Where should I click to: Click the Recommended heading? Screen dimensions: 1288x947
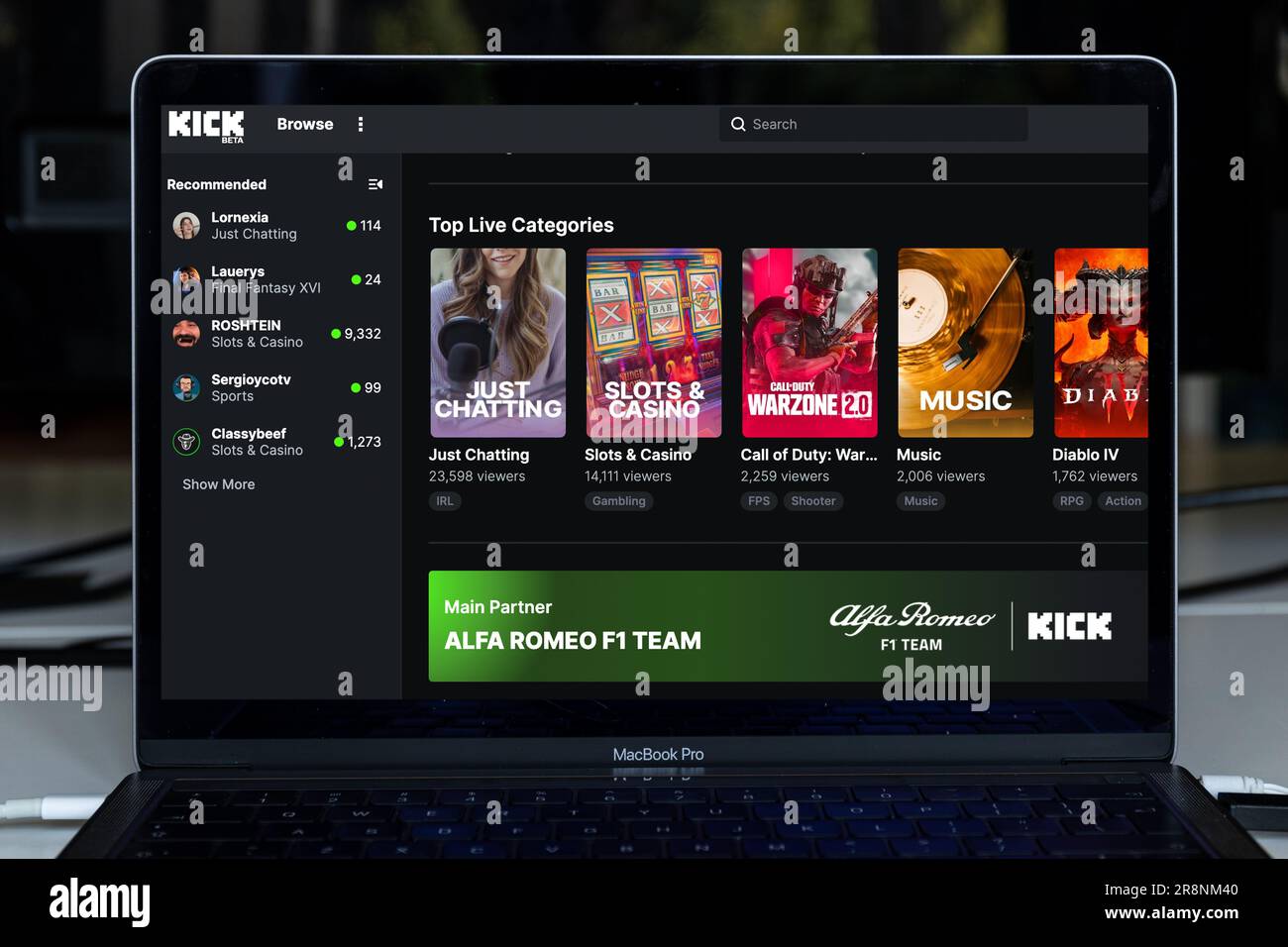coord(216,184)
